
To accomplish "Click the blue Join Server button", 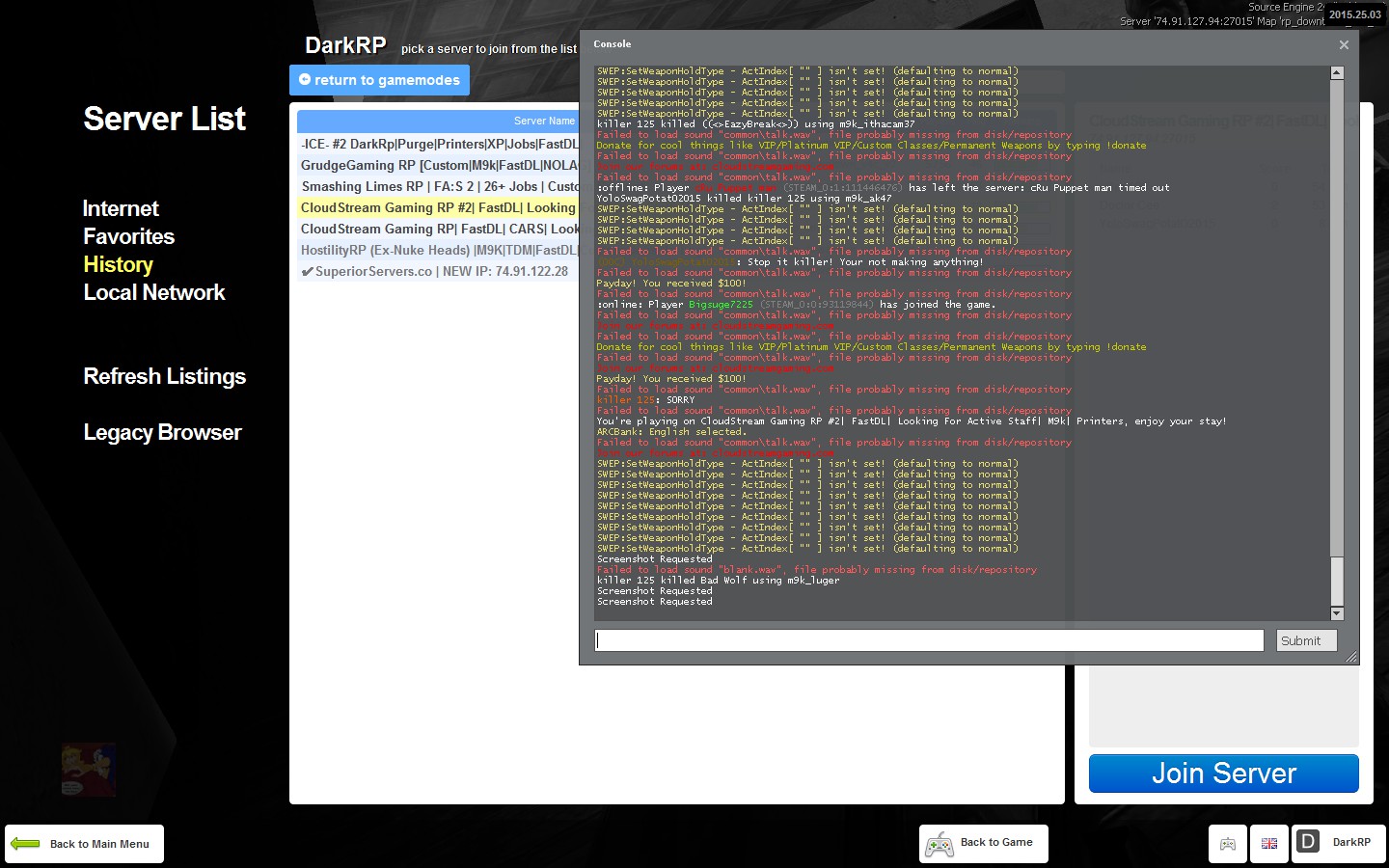I will [1223, 773].
